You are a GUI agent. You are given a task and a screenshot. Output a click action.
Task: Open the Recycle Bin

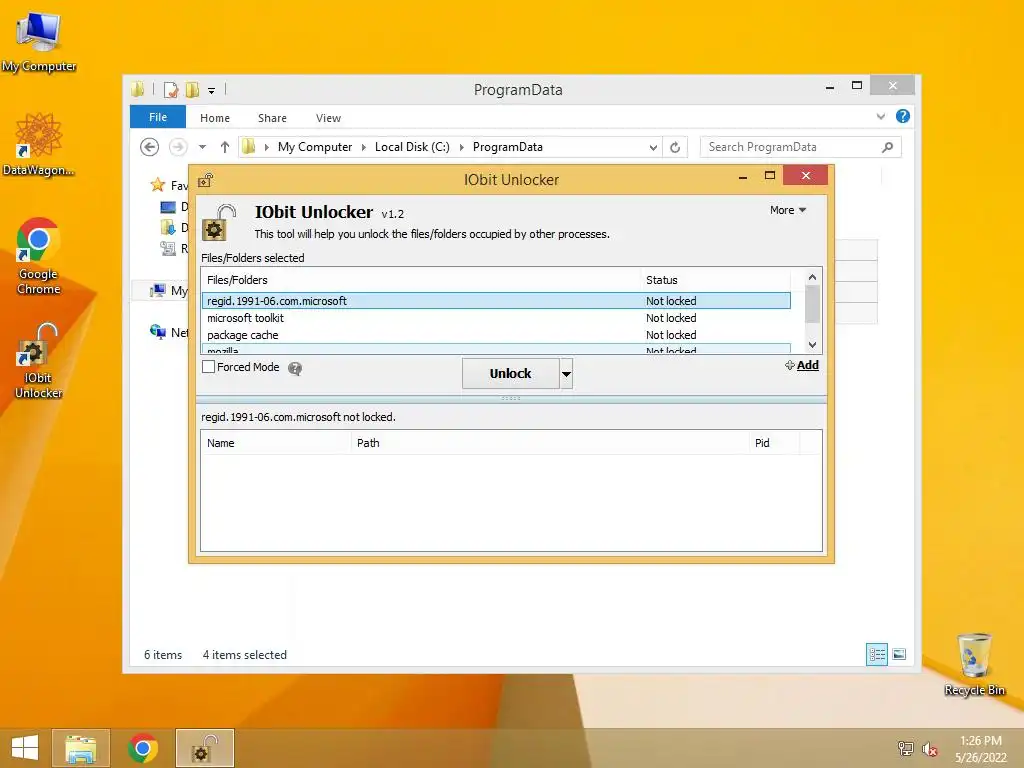tap(974, 664)
